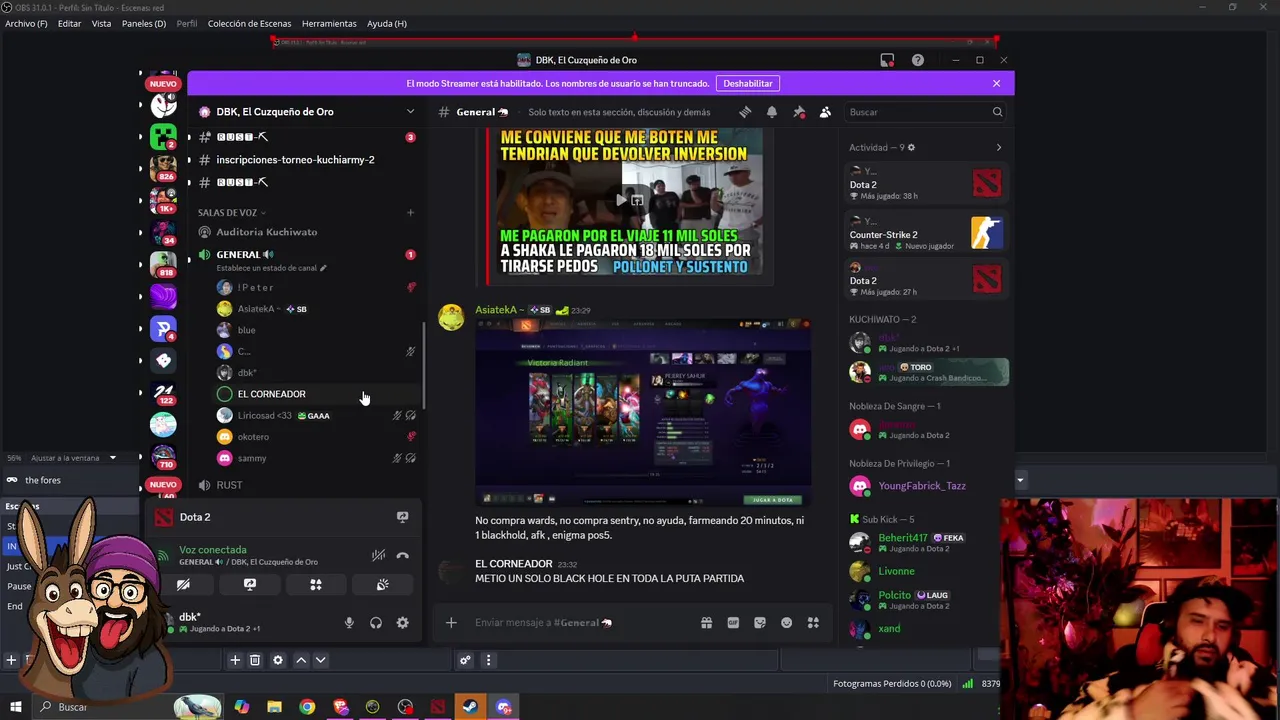1280x720 pixels.
Task: Mute microphone in dbk* user panel
Action: coord(349,623)
